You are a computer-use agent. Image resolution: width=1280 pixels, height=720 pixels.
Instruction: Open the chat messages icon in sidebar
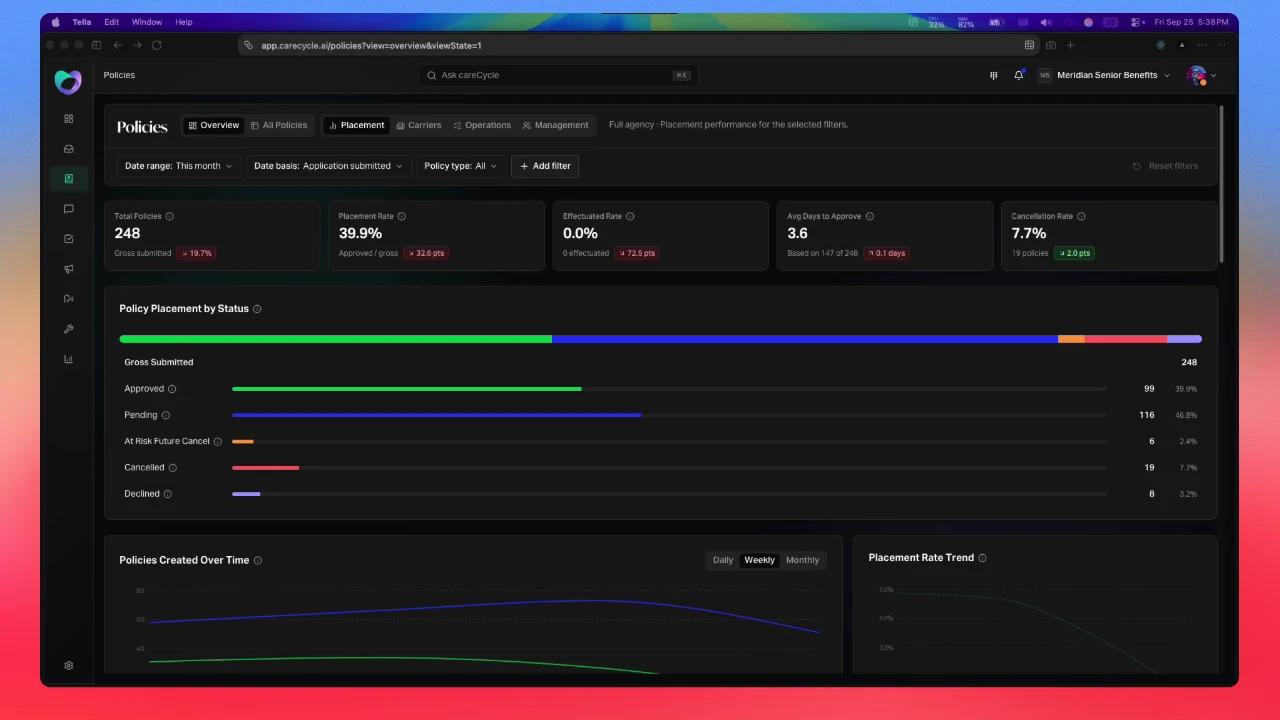[69, 209]
